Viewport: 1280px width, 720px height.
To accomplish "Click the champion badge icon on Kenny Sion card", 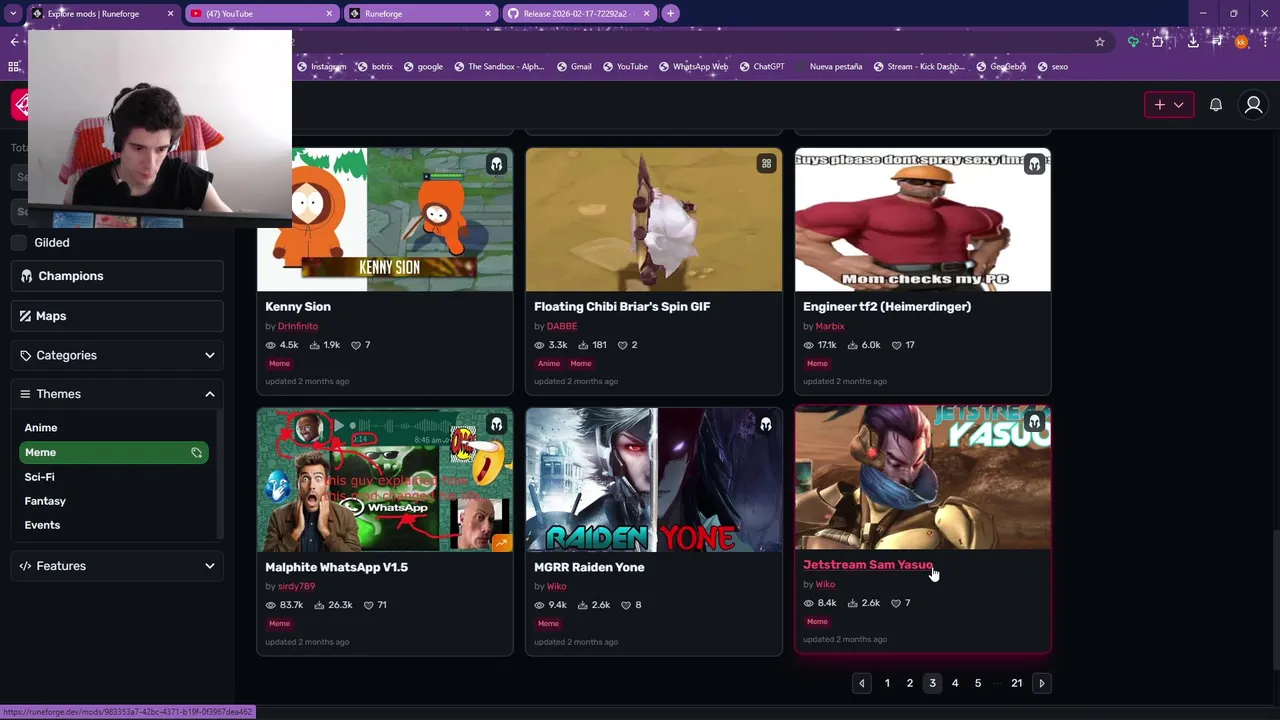I will click(x=496, y=164).
